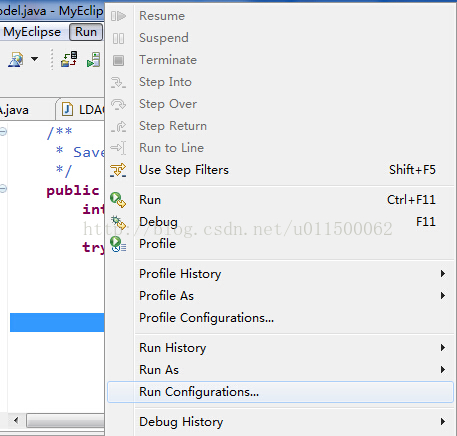Screen dimensions: 457x436
Task: Expand Run As submenu arrow
Action: pyautogui.click(x=443, y=370)
